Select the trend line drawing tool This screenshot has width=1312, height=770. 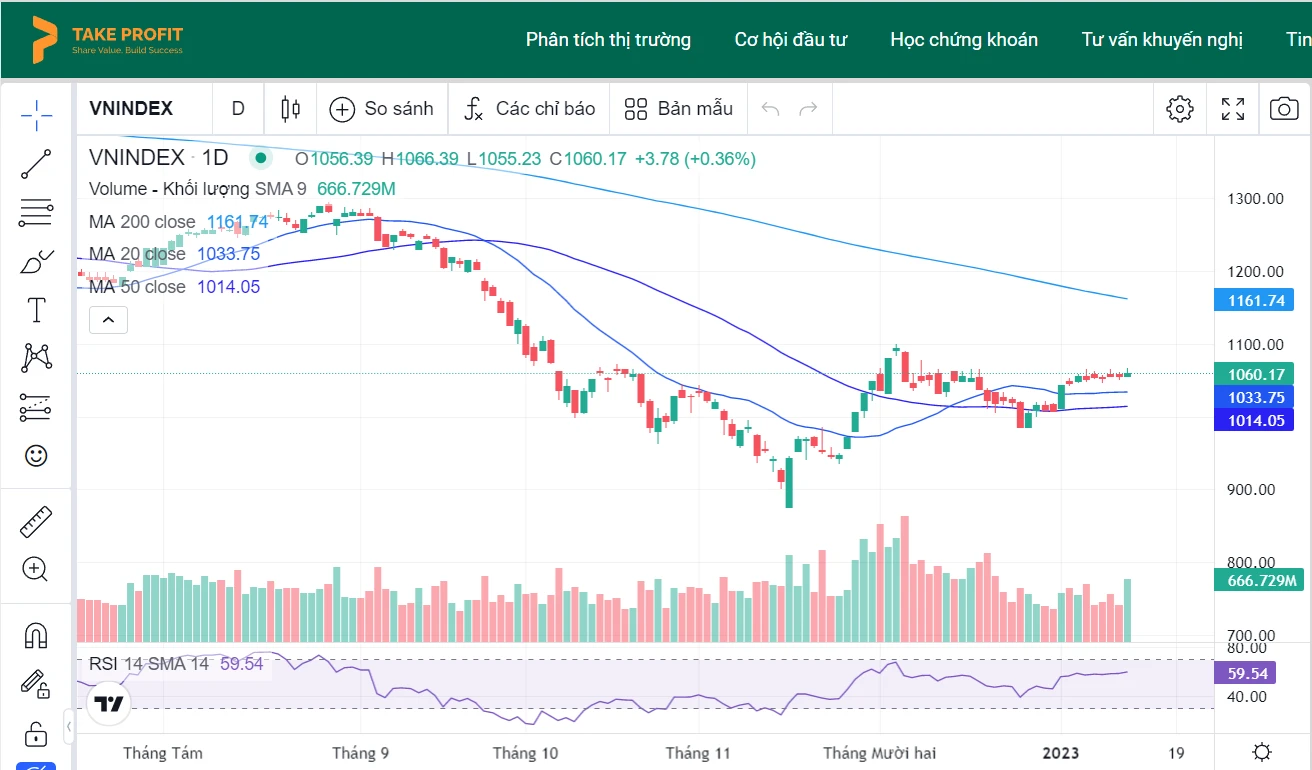click(36, 164)
